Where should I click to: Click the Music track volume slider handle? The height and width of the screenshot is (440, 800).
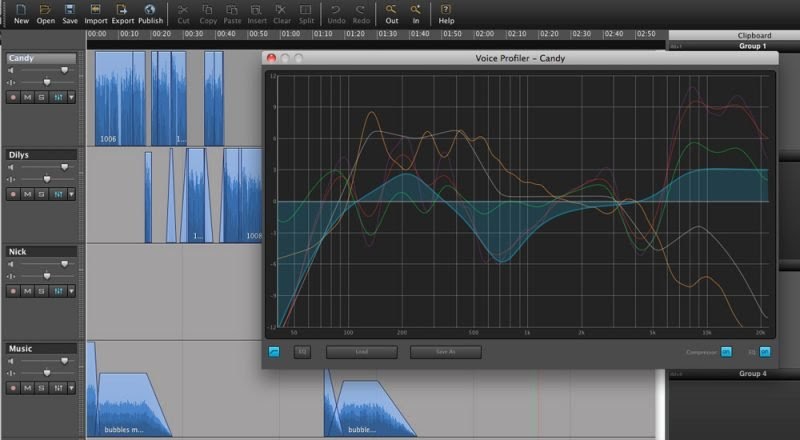(x=64, y=361)
